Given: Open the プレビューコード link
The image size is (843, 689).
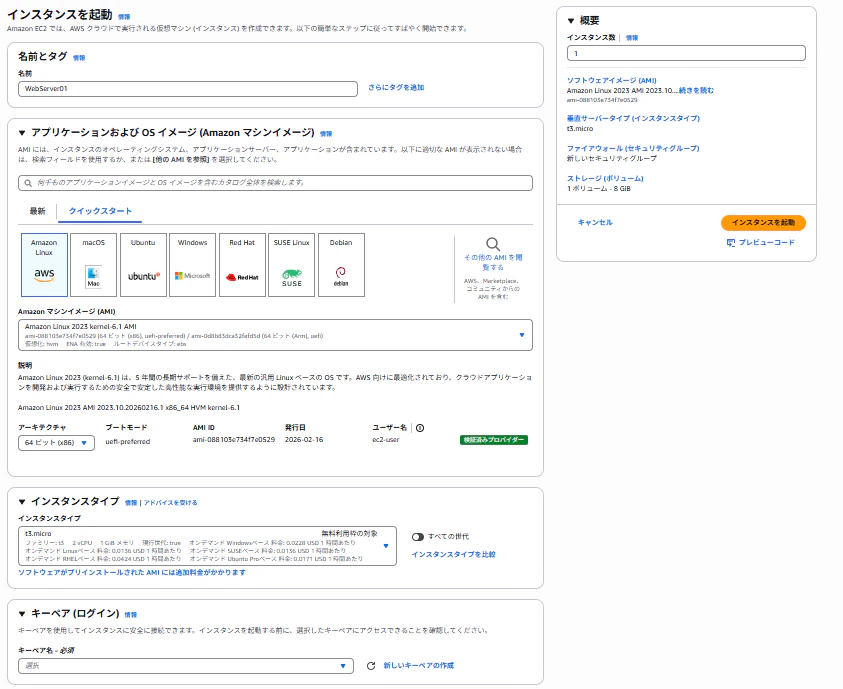Looking at the screenshot, I should tap(766, 243).
